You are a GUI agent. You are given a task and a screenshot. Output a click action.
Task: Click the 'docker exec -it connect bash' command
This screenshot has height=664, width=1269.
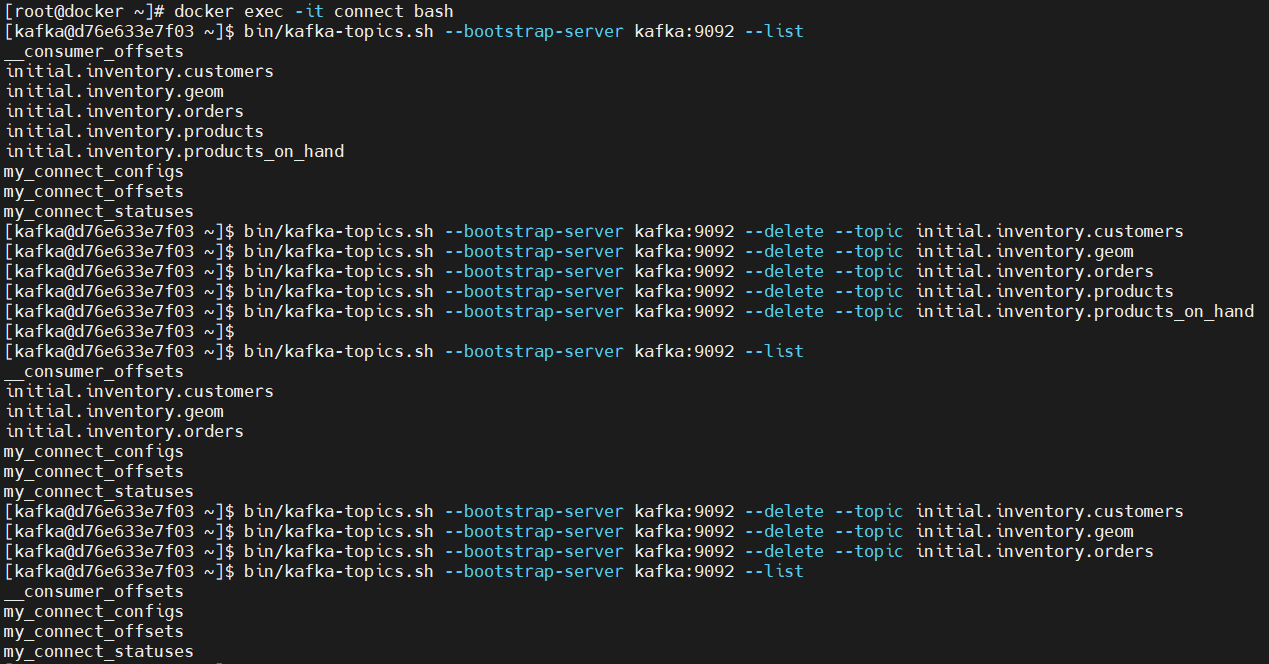pos(314,12)
